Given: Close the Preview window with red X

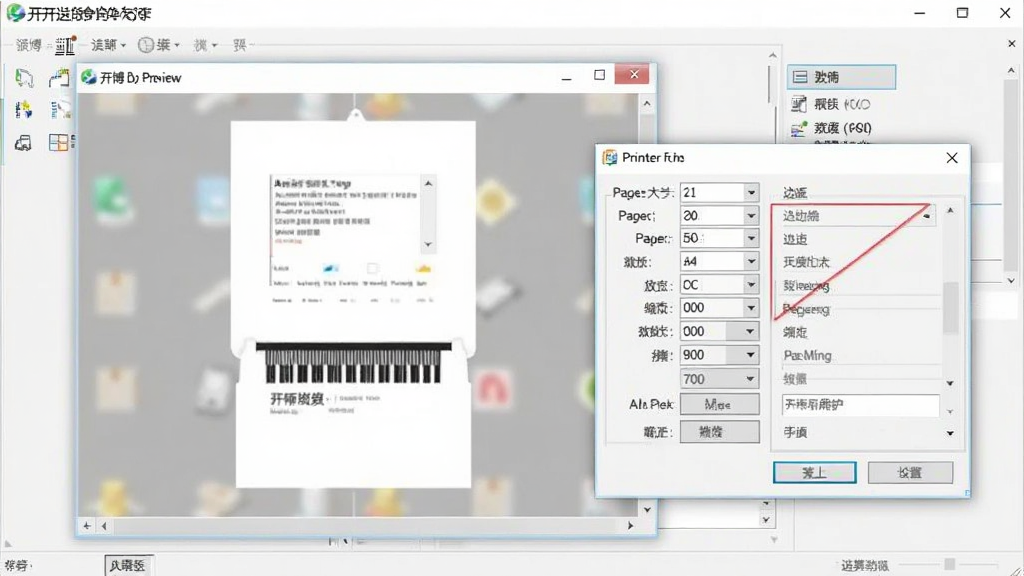Looking at the screenshot, I should (x=633, y=74).
